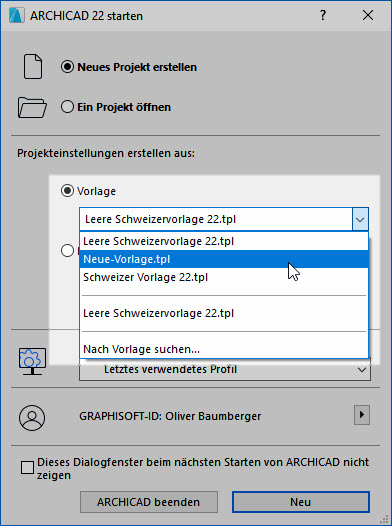Click the help question mark button
The width and height of the screenshot is (392, 526).
323,15
